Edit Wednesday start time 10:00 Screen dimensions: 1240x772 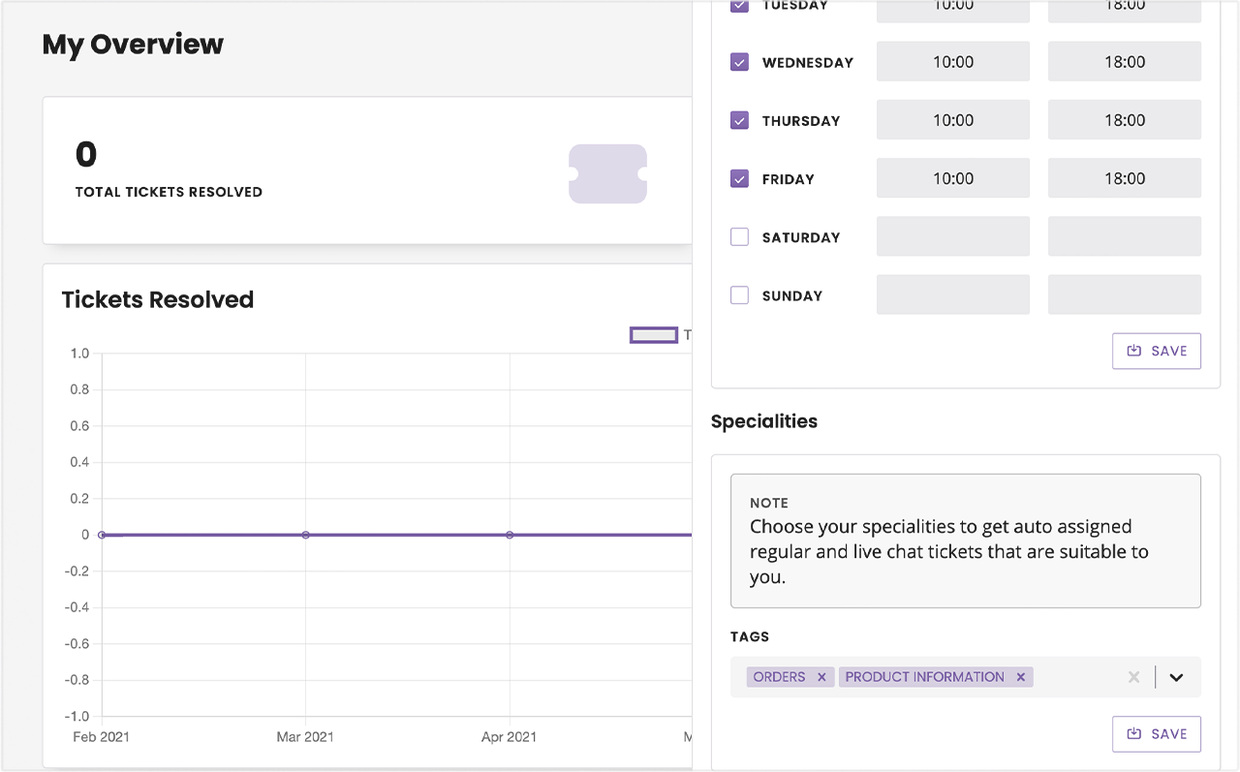953,62
